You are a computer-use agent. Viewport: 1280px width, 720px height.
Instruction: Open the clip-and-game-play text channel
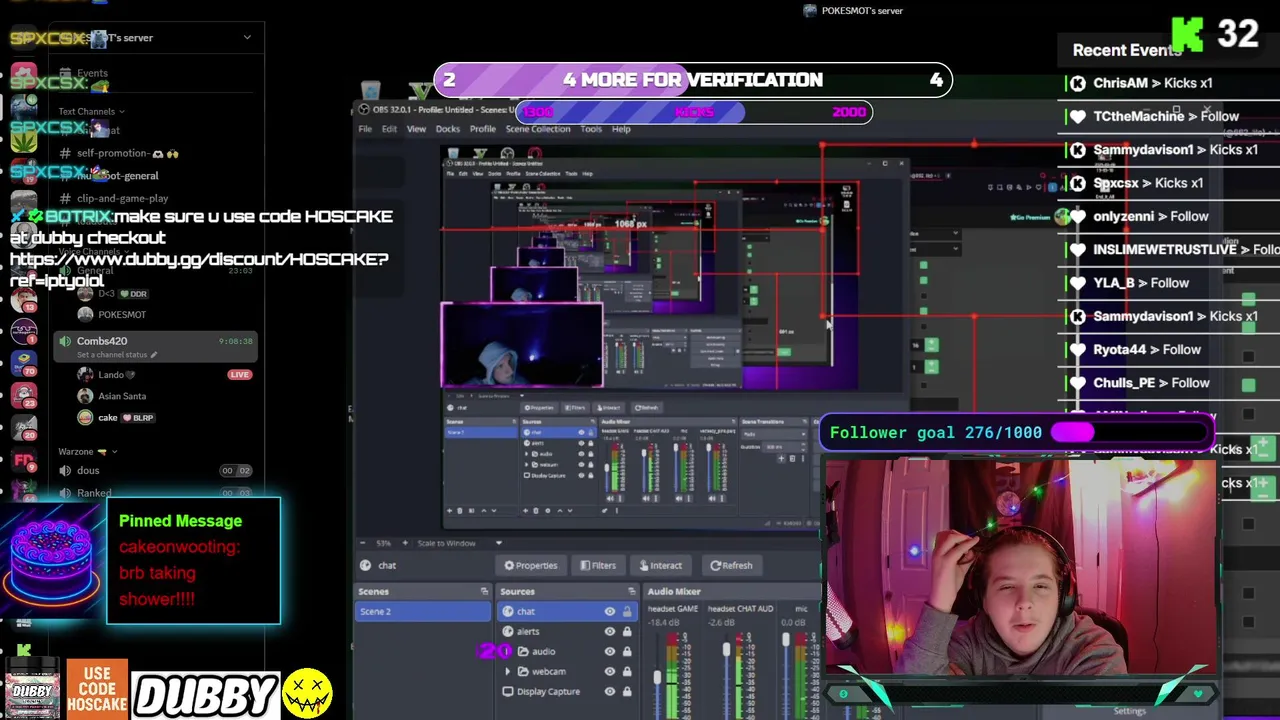(x=112, y=198)
